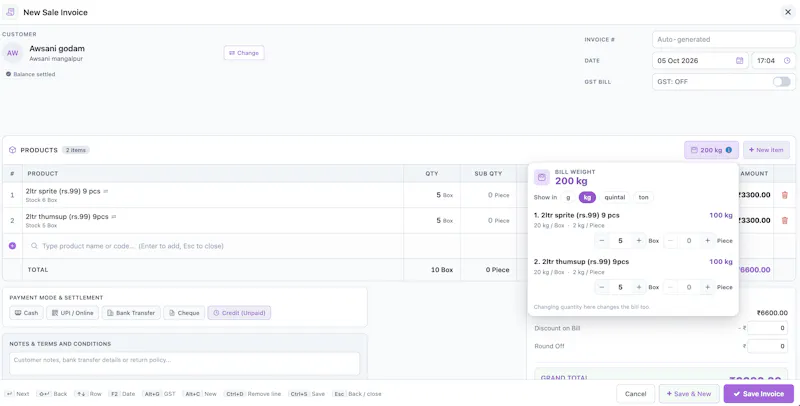Click the 05 Oct 2026 date field
This screenshot has height=406, width=800.
point(700,61)
